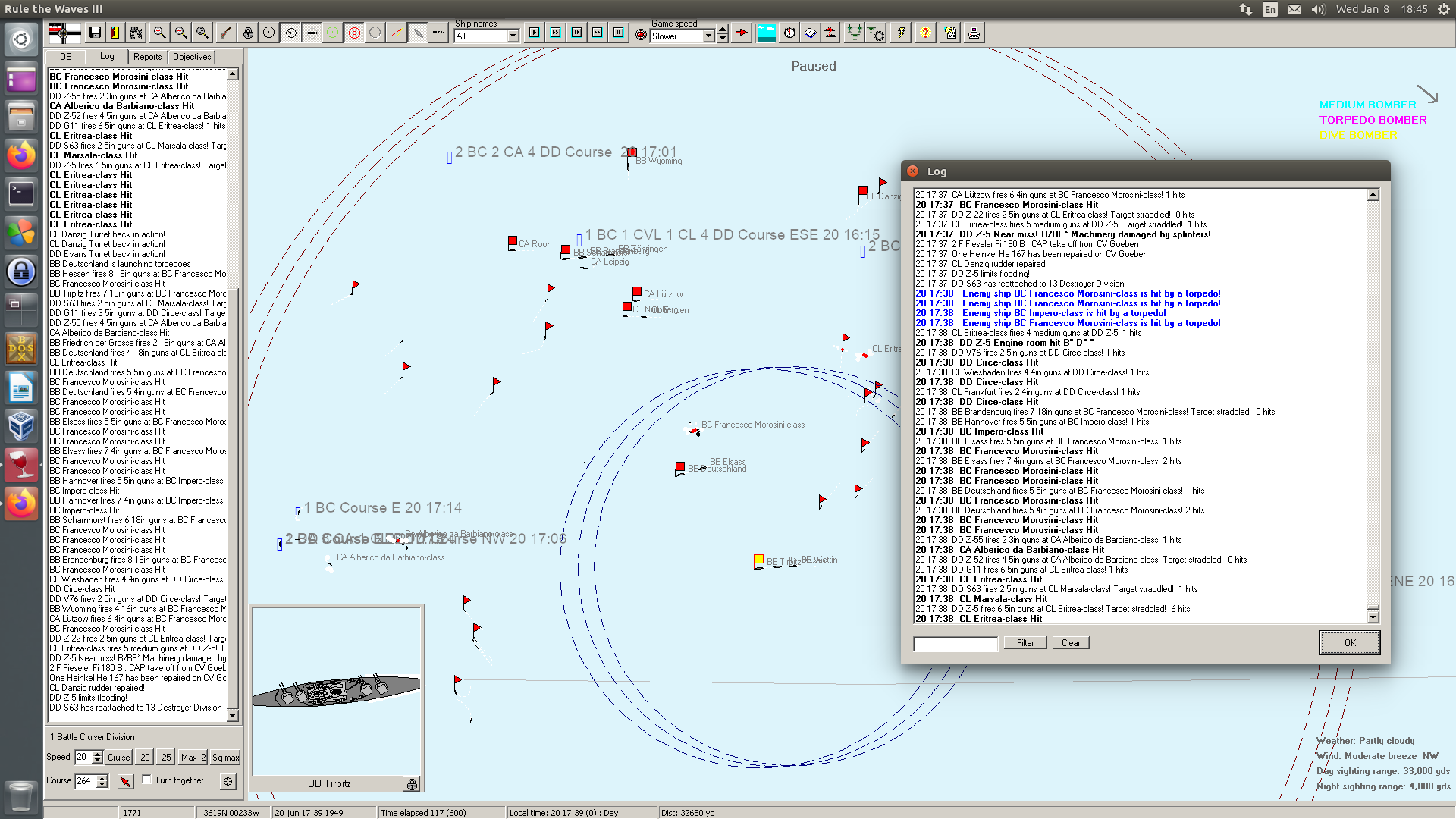The width and height of the screenshot is (1456, 819).
Task: Switch to the Reports tab
Action: point(148,57)
